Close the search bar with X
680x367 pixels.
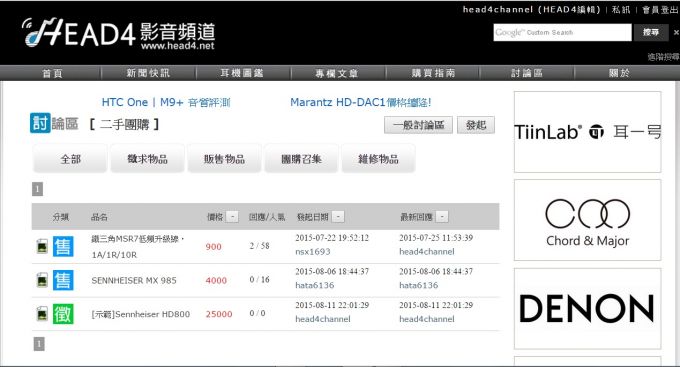click(676, 32)
